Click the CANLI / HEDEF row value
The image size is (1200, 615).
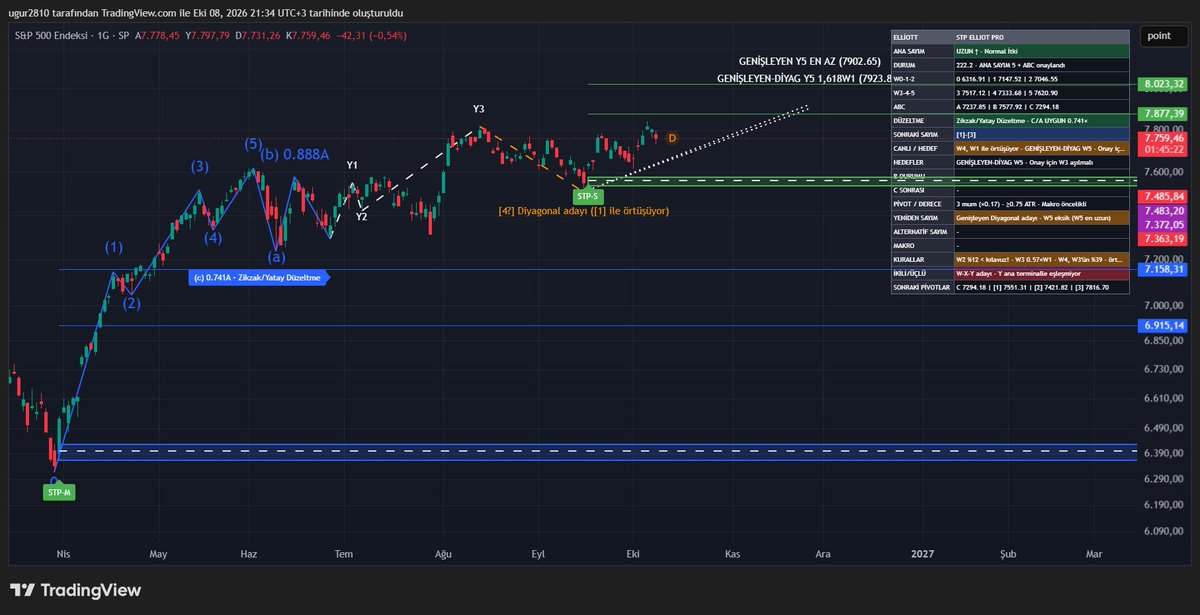tap(1041, 148)
